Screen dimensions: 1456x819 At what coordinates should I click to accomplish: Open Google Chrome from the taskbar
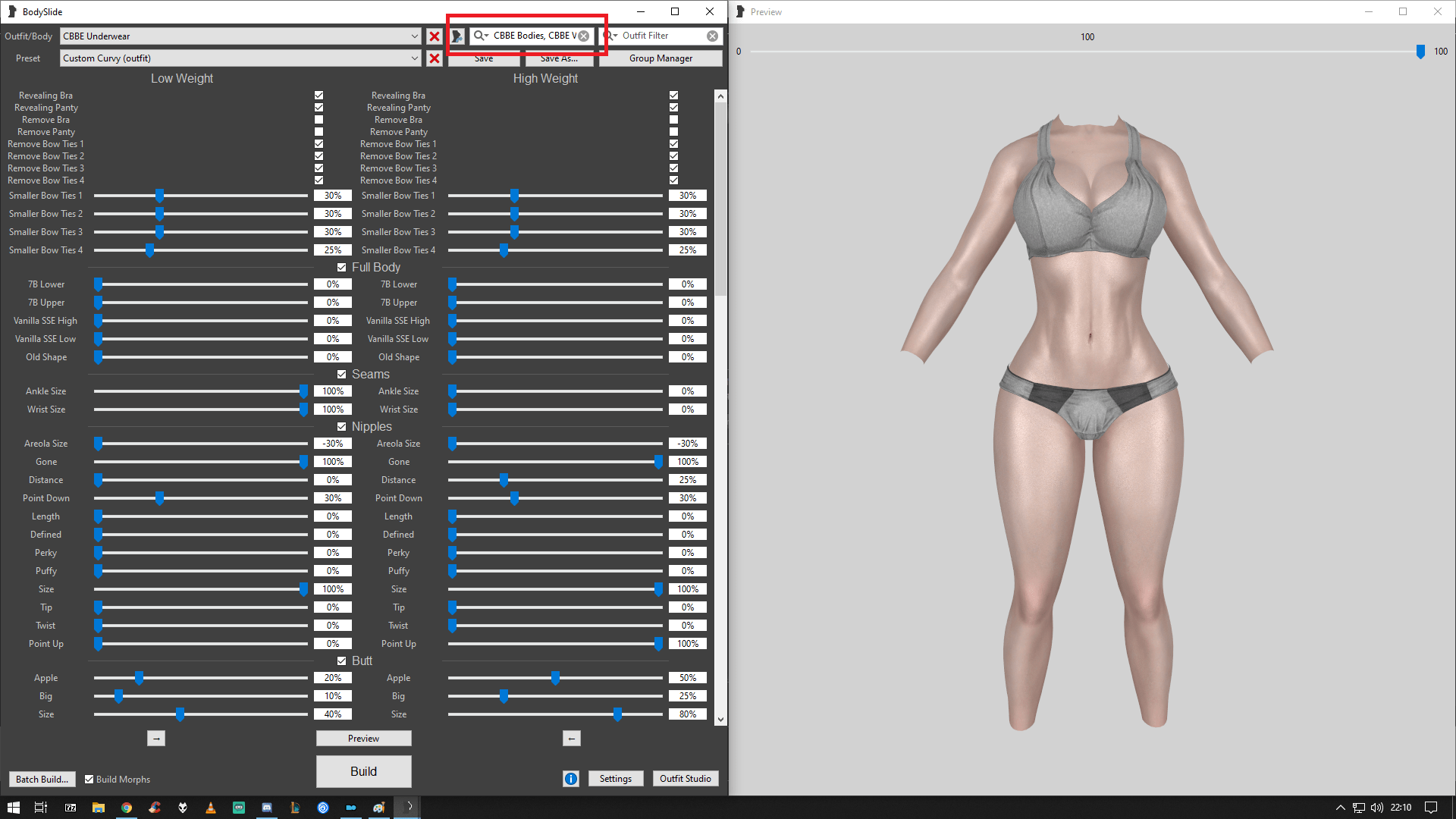point(127,808)
